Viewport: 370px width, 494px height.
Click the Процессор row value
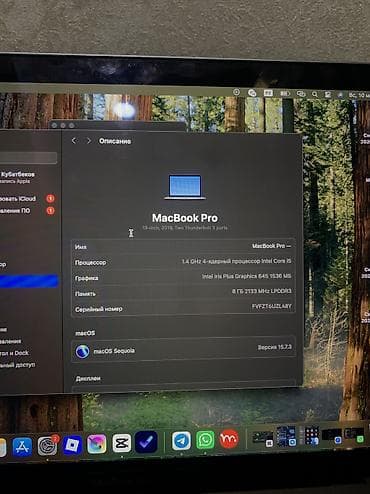click(x=236, y=261)
